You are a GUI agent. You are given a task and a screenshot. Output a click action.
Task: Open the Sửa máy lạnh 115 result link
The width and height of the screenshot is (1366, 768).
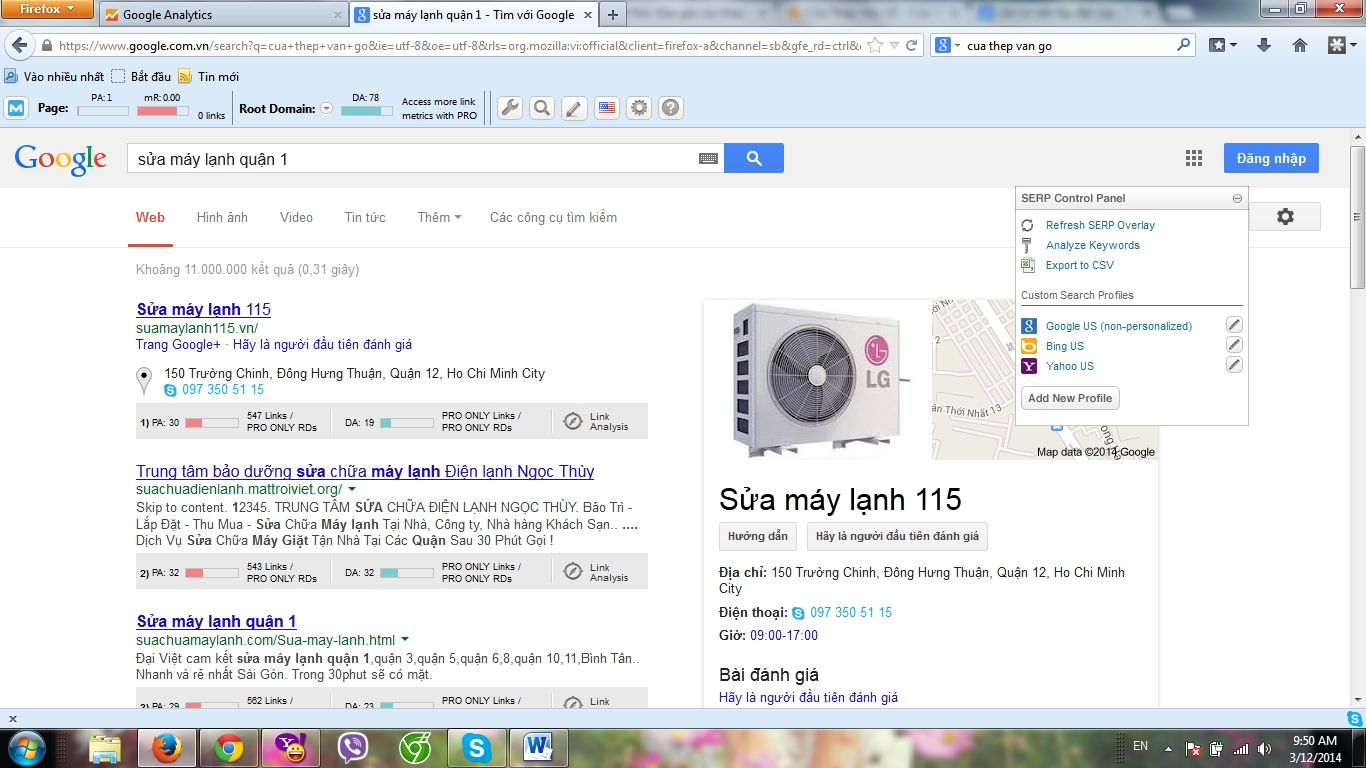(204, 309)
